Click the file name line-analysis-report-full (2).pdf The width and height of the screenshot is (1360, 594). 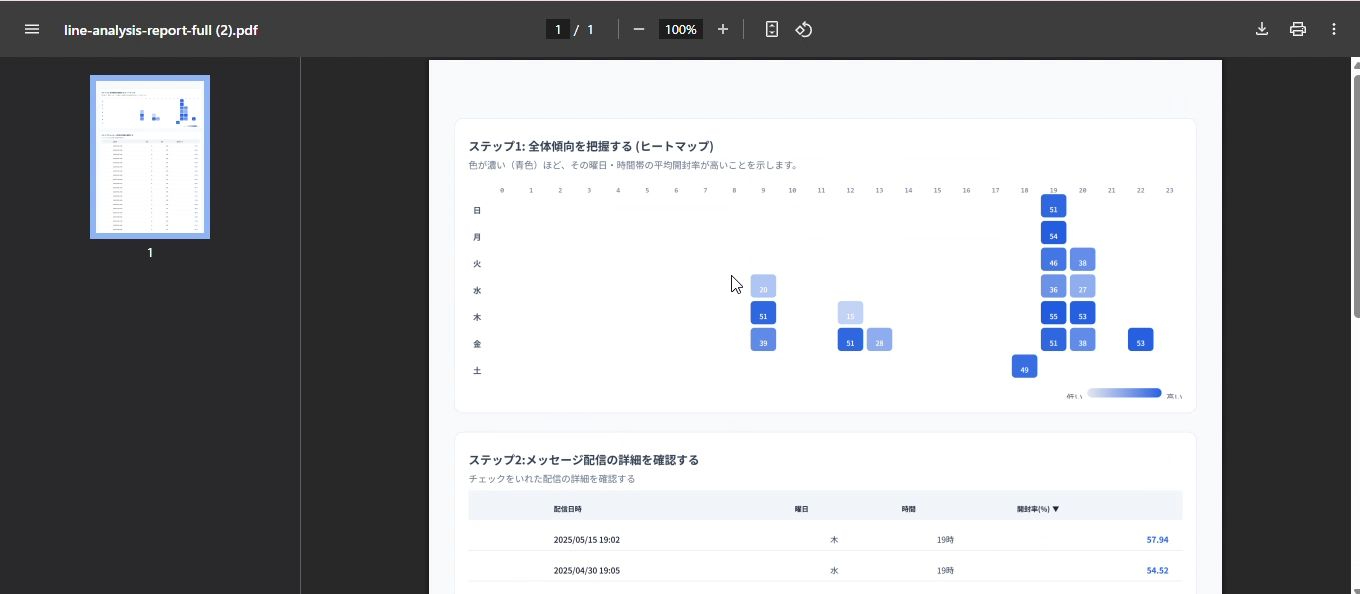click(161, 30)
